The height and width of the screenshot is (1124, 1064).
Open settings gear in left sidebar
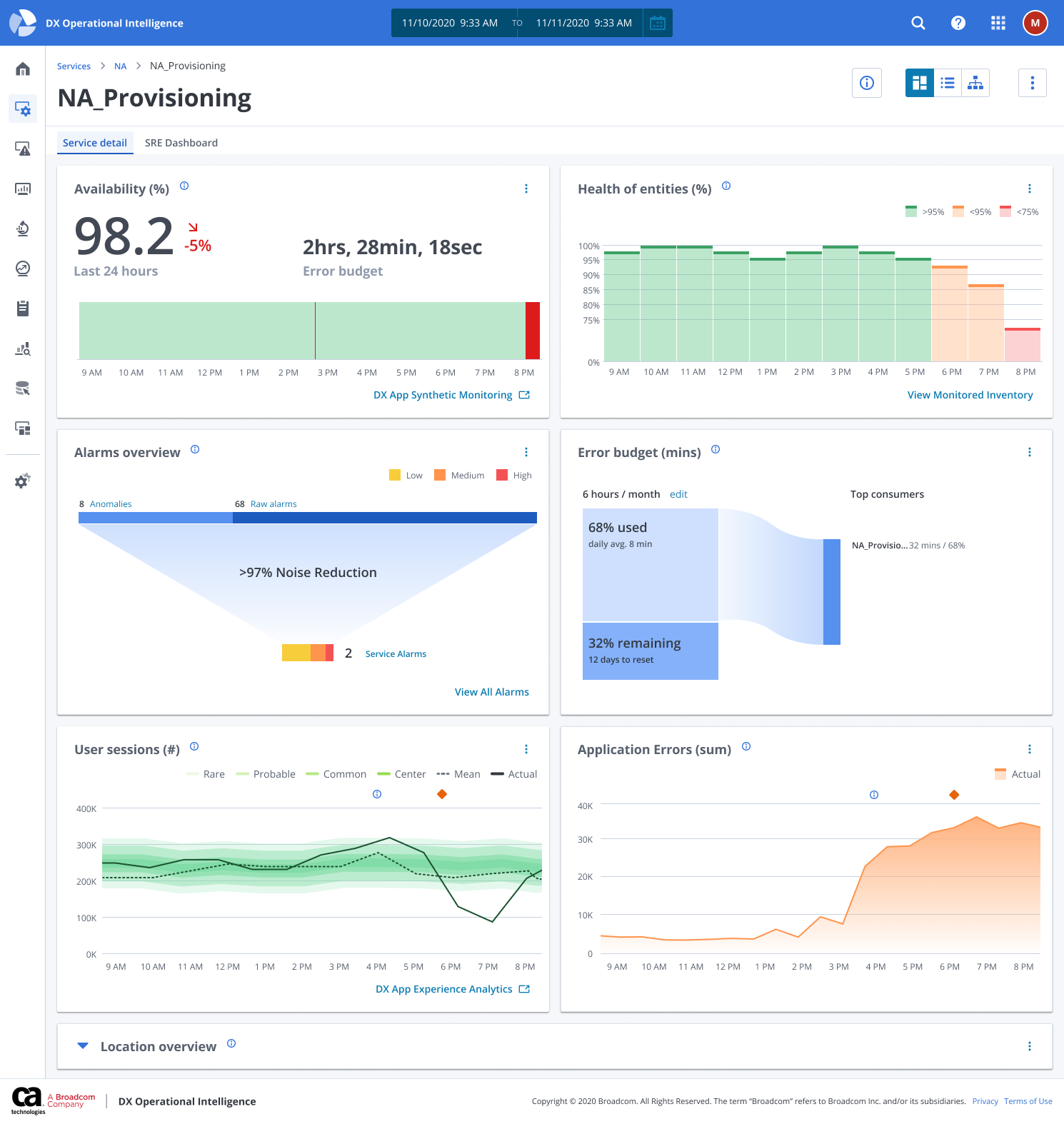pyautogui.click(x=23, y=481)
